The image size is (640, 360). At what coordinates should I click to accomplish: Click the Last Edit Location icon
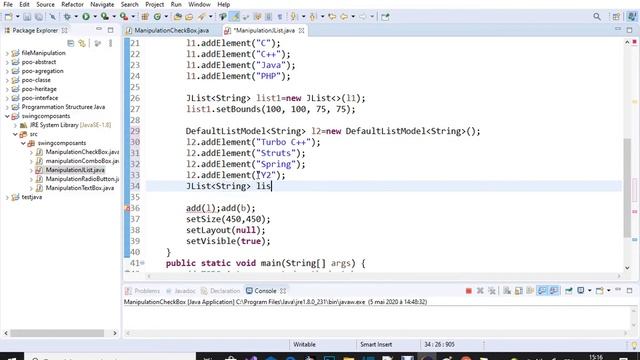click(332, 17)
